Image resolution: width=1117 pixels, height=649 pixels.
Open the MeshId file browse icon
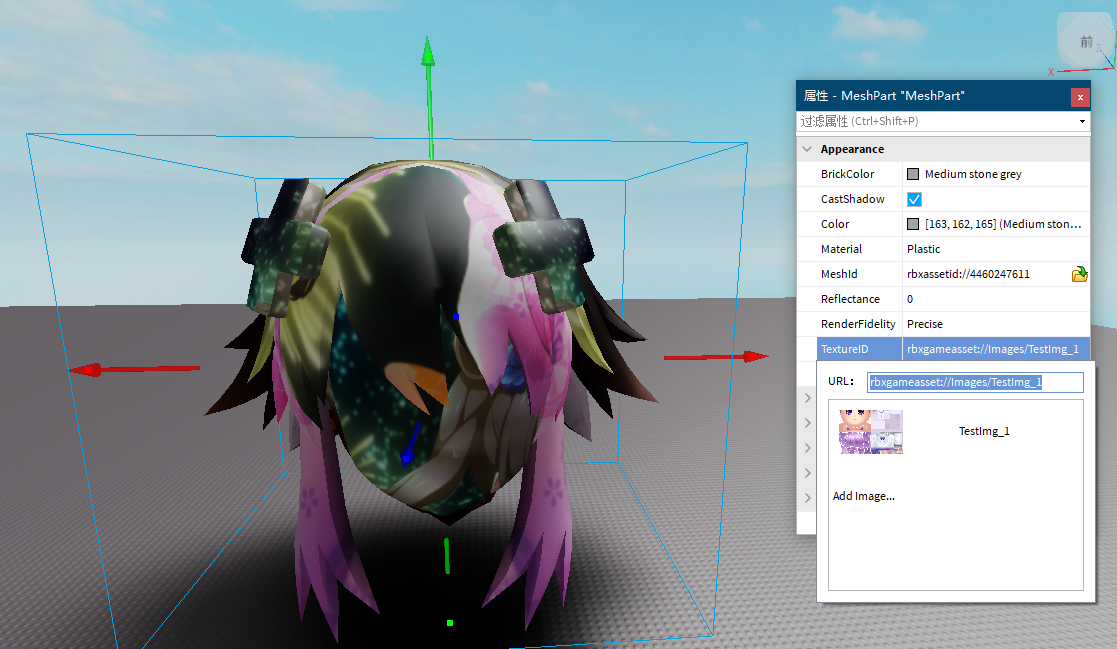coord(1079,274)
